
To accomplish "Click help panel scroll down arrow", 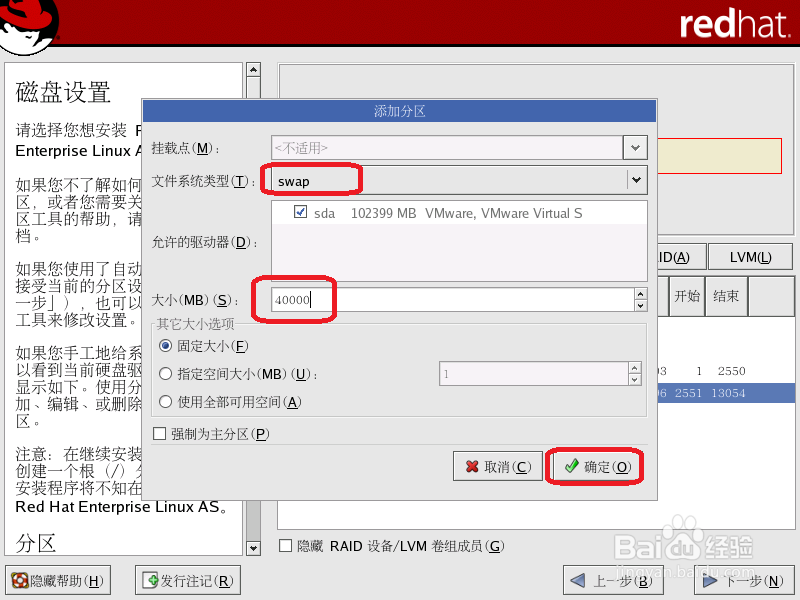I will pos(253,548).
